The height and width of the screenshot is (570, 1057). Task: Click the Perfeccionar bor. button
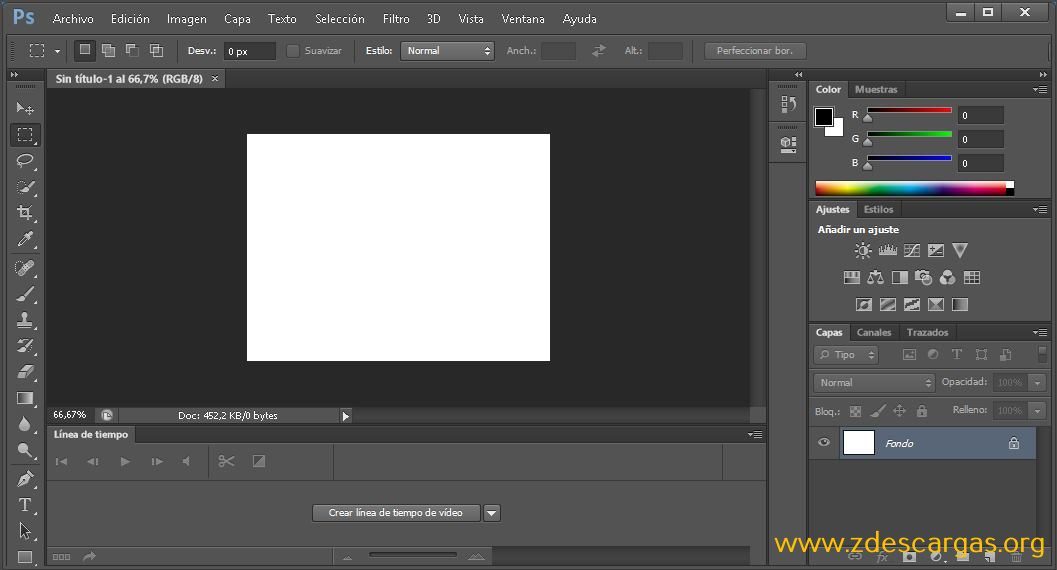755,51
